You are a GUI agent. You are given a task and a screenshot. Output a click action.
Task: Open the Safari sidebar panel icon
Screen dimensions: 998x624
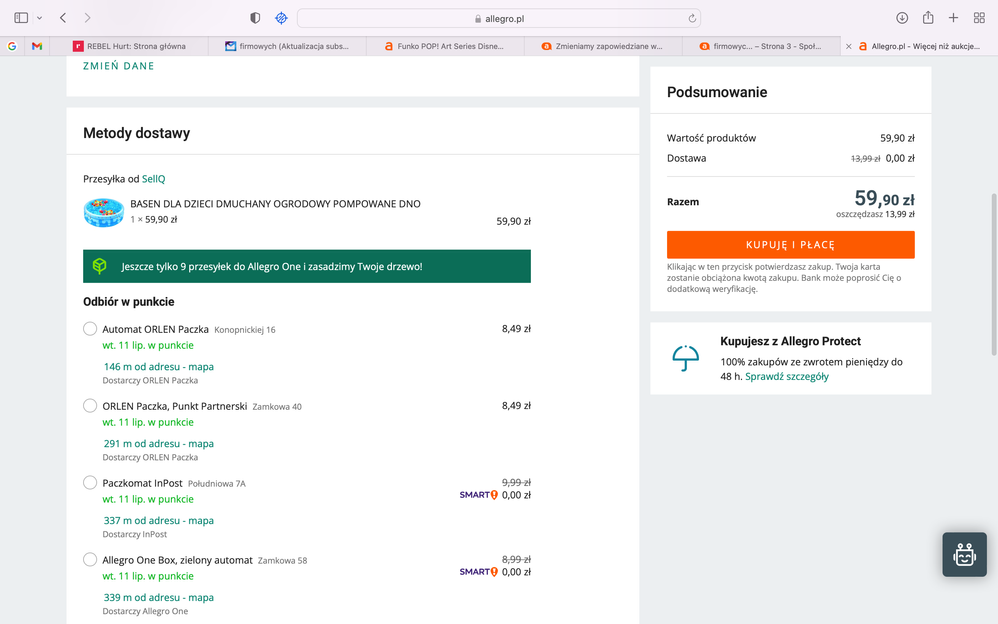[21, 18]
